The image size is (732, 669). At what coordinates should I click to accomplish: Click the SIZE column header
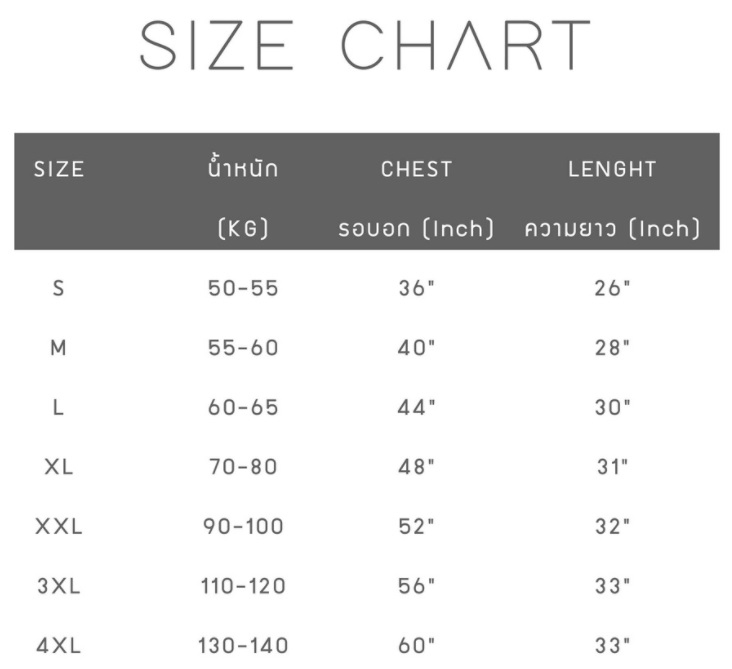pyautogui.click(x=59, y=169)
